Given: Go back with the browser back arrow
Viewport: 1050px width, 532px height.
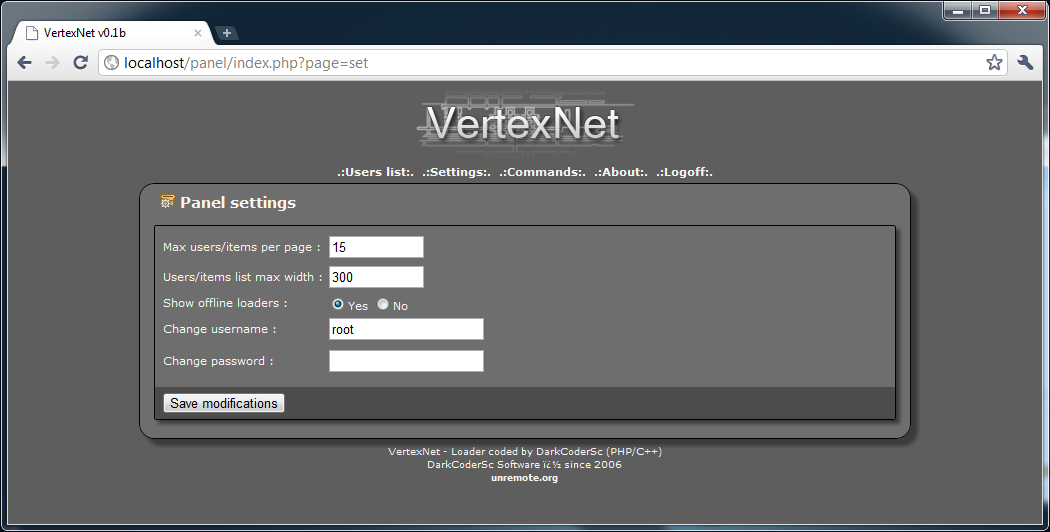Looking at the screenshot, I should point(25,63).
